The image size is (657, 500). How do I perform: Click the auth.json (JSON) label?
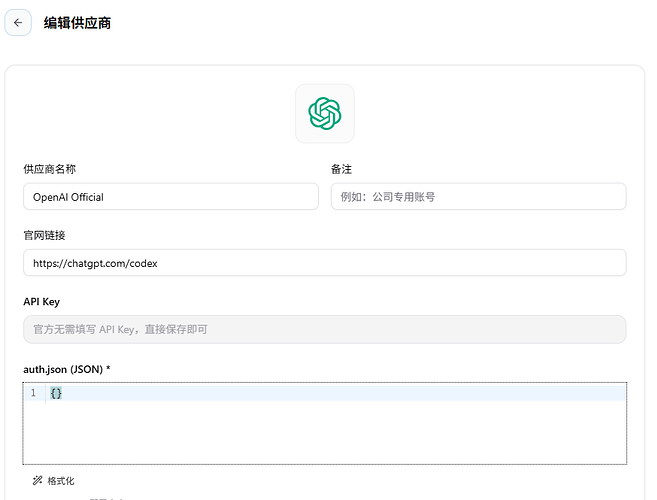coord(67,369)
